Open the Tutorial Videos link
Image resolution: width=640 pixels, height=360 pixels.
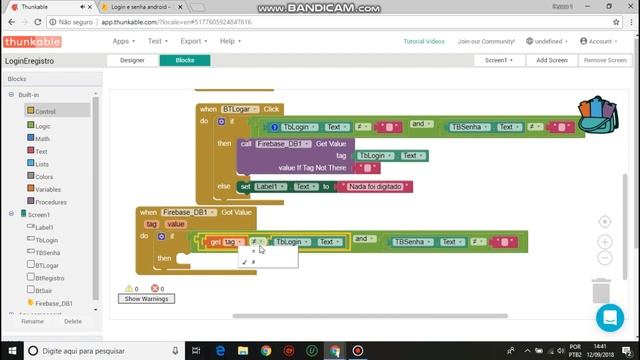(424, 41)
